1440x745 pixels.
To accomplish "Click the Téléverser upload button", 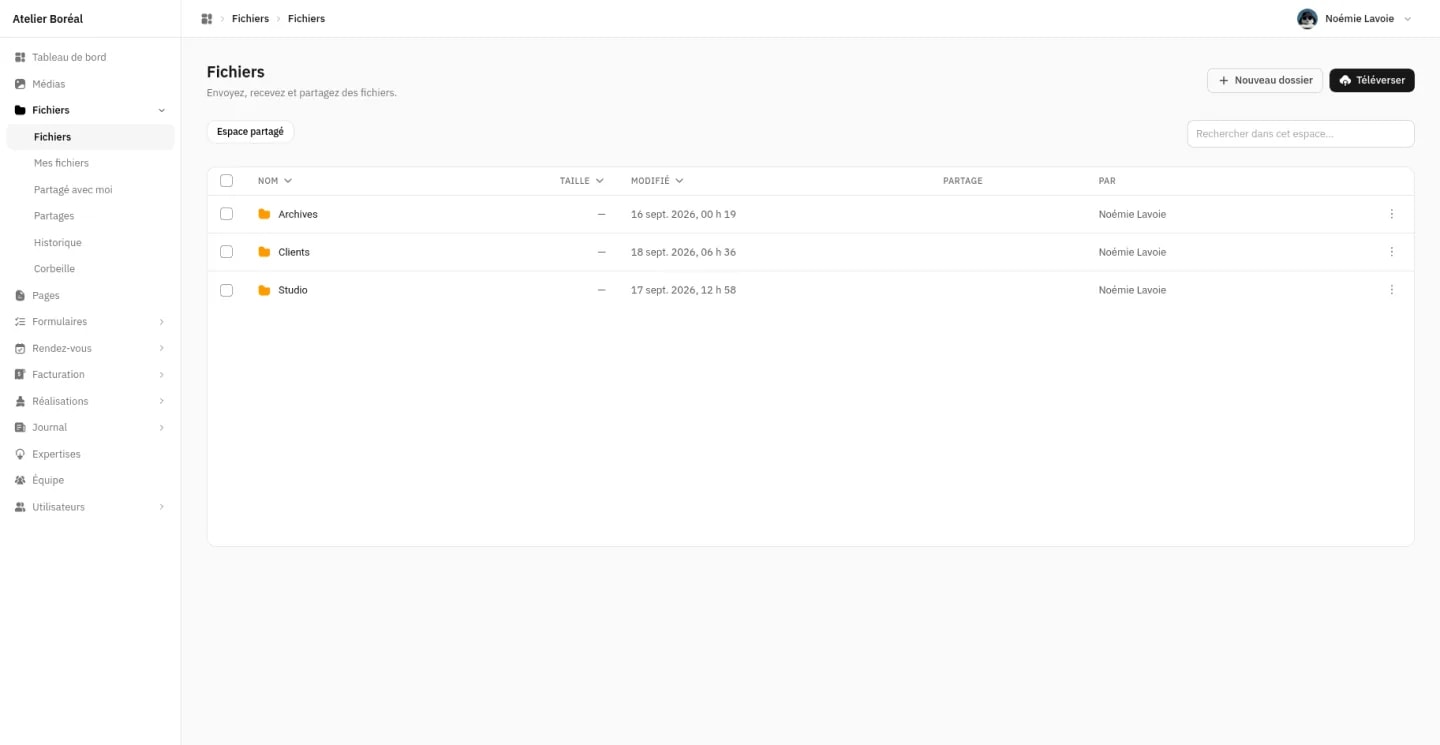I will point(1371,80).
